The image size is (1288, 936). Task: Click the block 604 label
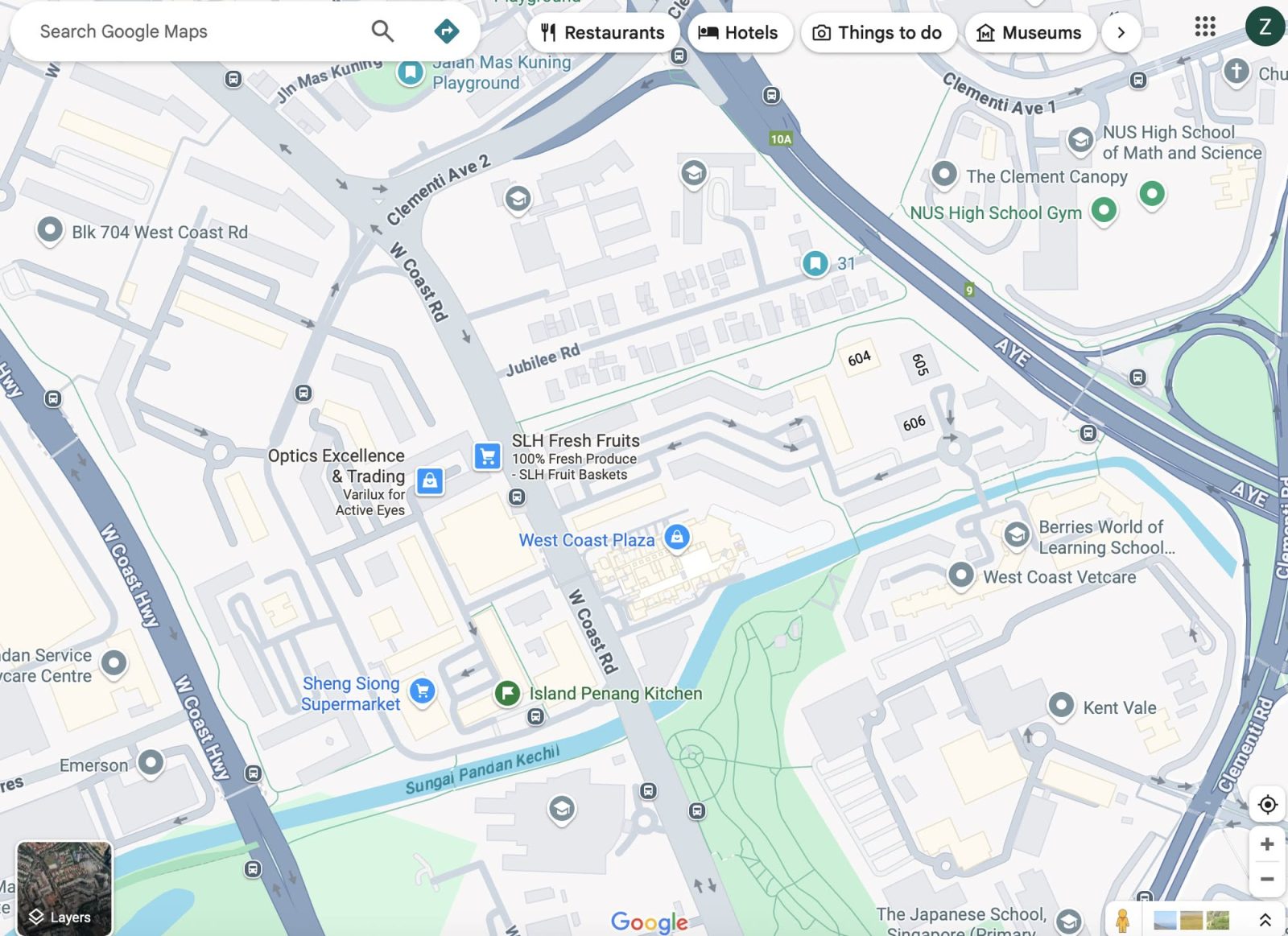[859, 358]
